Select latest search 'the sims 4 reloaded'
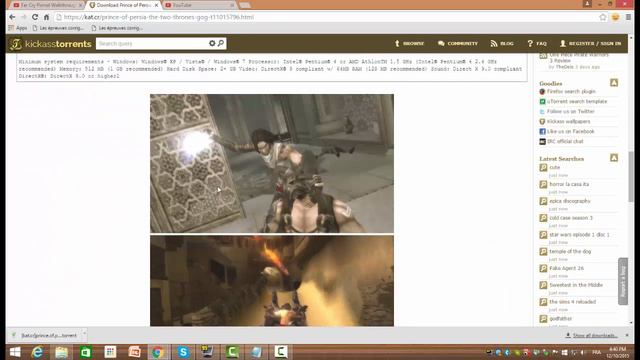The height and width of the screenshot is (360, 640). click(573, 302)
